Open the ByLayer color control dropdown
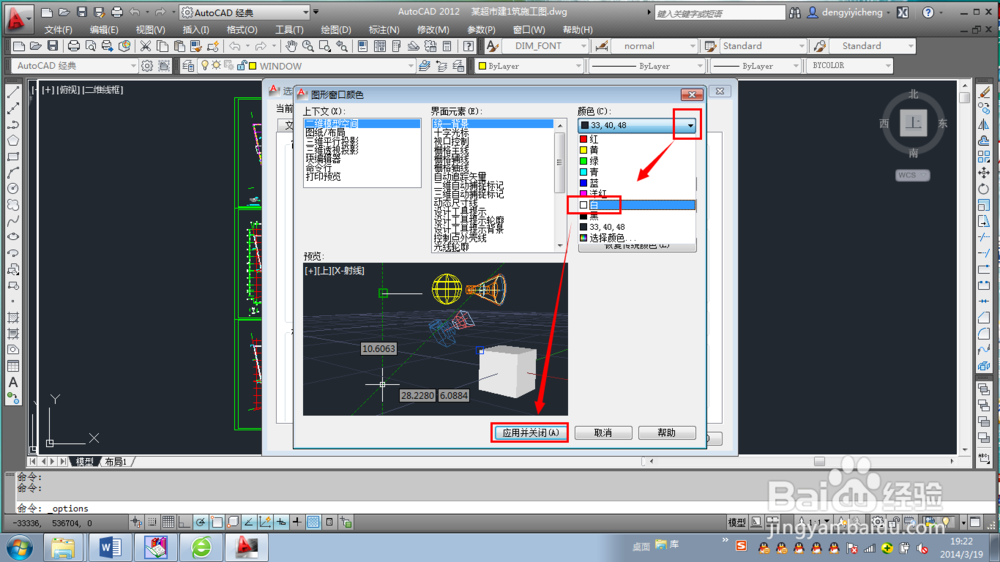 click(x=578, y=66)
